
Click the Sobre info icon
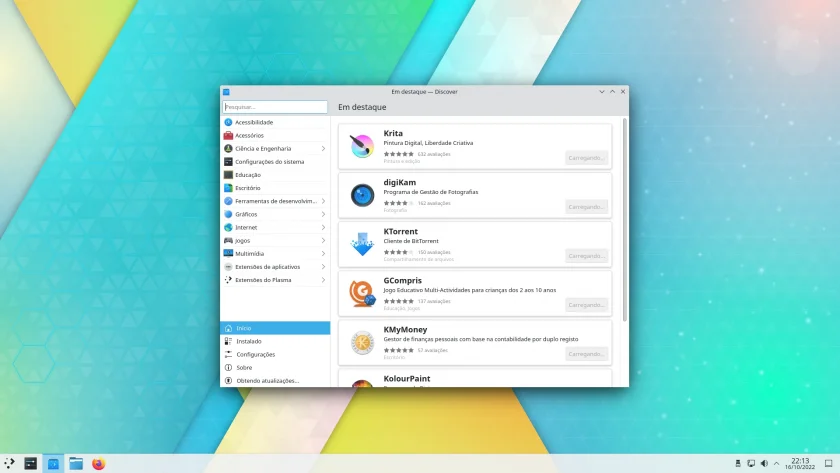[x=228, y=367]
